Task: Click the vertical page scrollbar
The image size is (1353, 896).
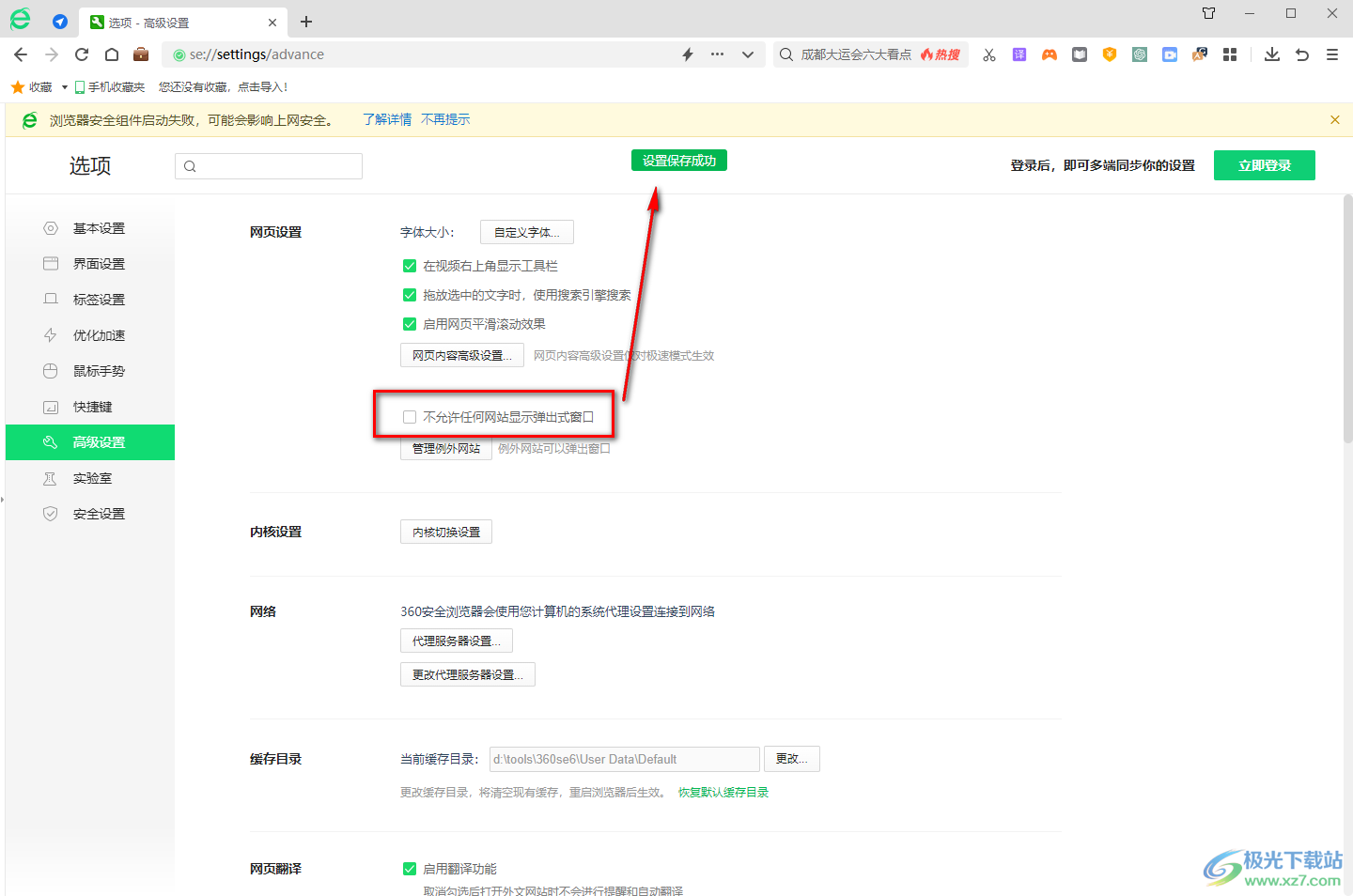Action: [x=1347, y=319]
